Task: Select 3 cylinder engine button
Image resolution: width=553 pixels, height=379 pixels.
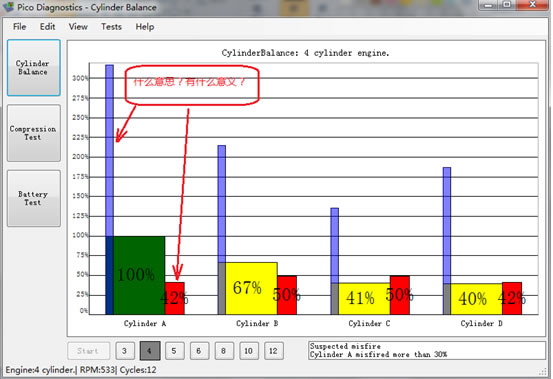Action: pos(125,351)
